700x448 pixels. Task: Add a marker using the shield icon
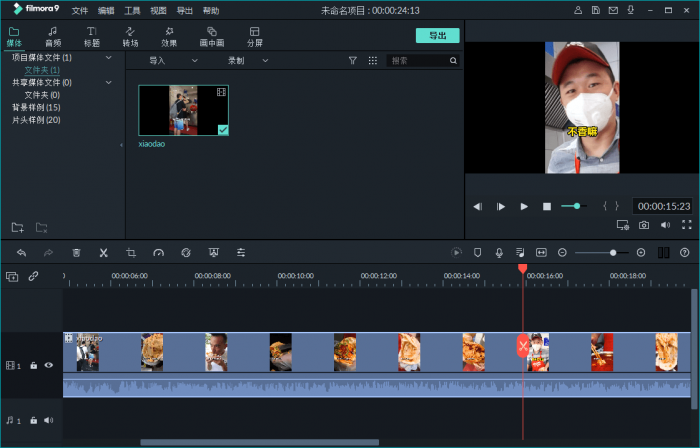tap(477, 253)
